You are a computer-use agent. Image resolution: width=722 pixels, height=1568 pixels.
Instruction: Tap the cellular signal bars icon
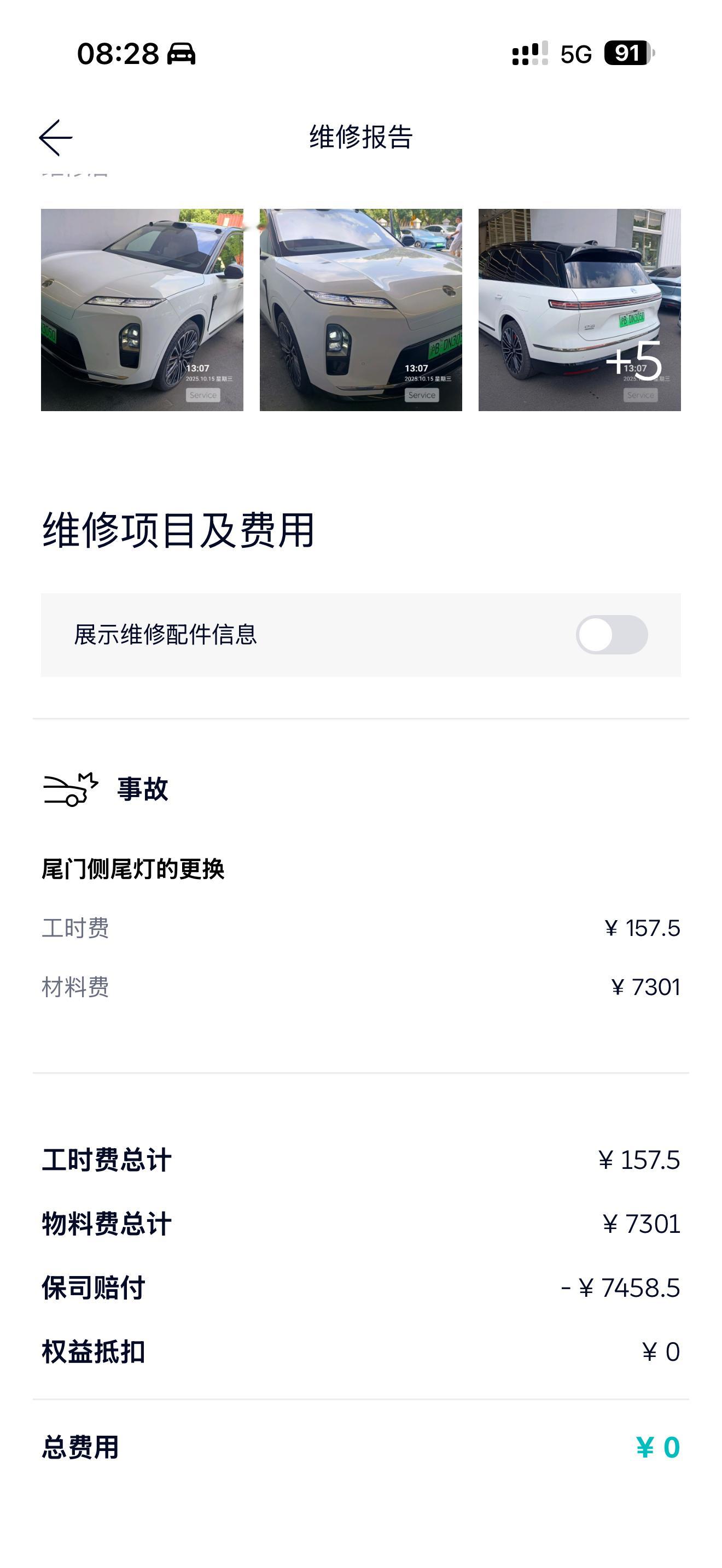(x=529, y=54)
